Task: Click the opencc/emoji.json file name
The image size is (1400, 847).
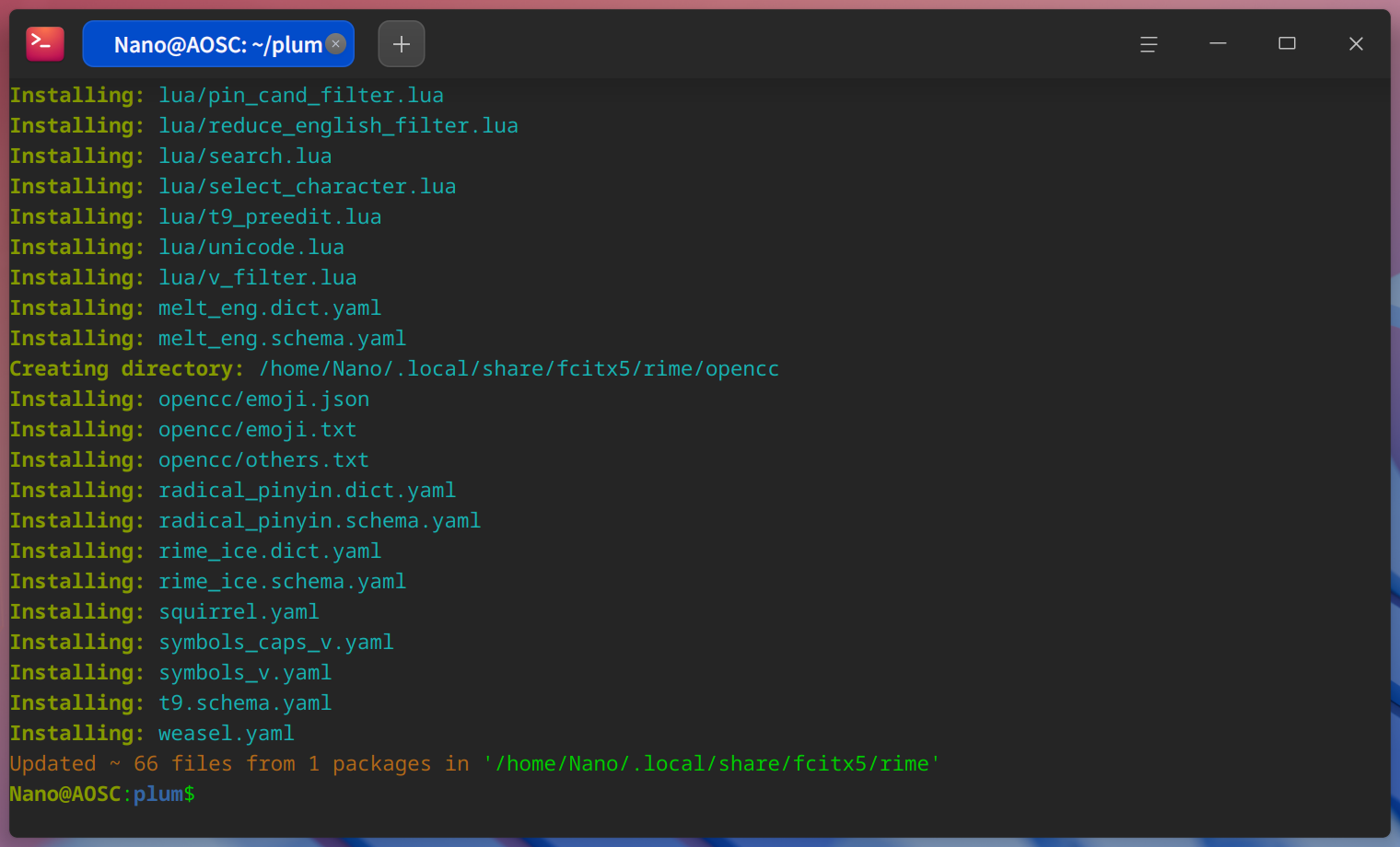Action: 263,400
